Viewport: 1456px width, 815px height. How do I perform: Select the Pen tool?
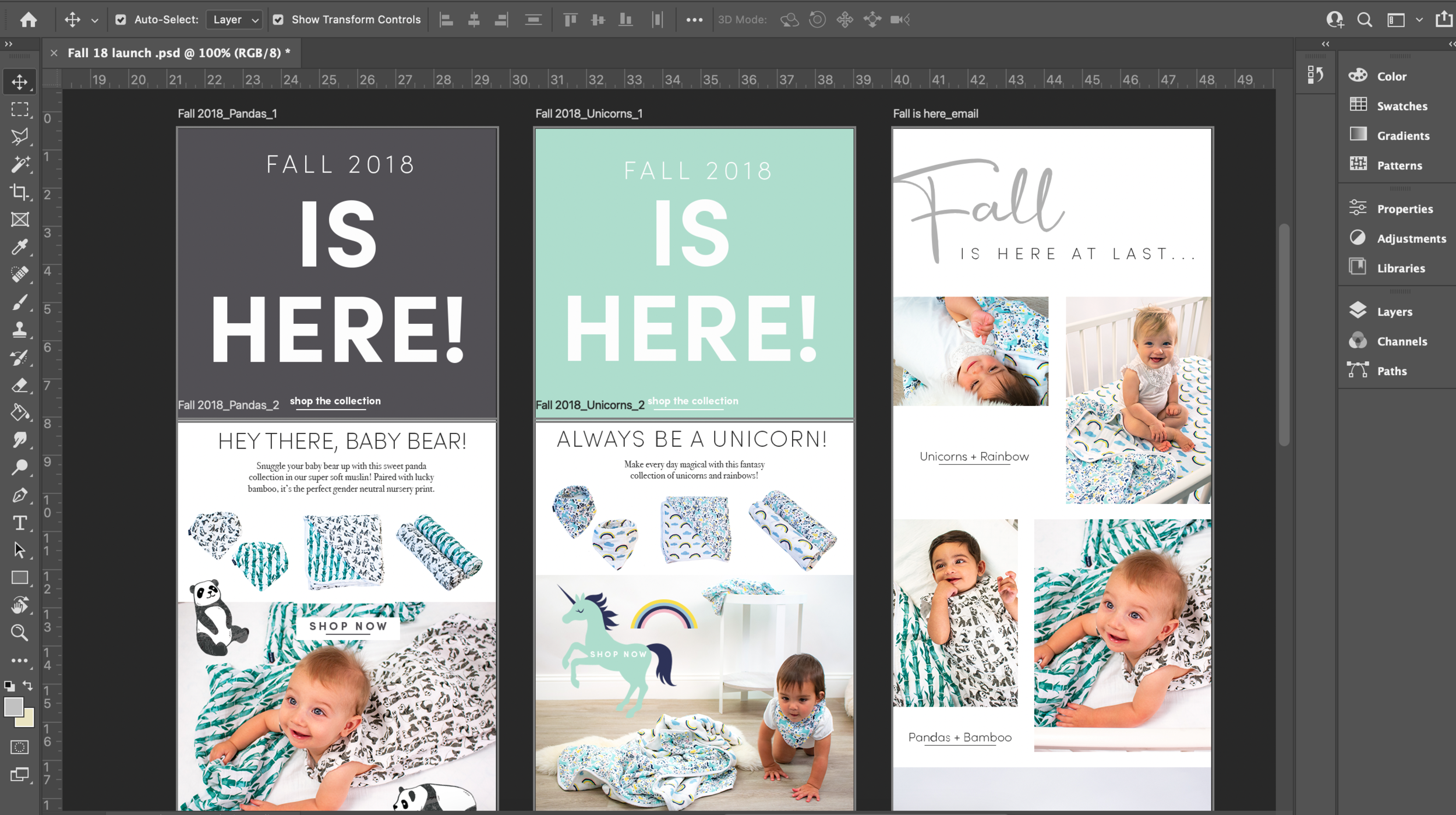[x=19, y=495]
